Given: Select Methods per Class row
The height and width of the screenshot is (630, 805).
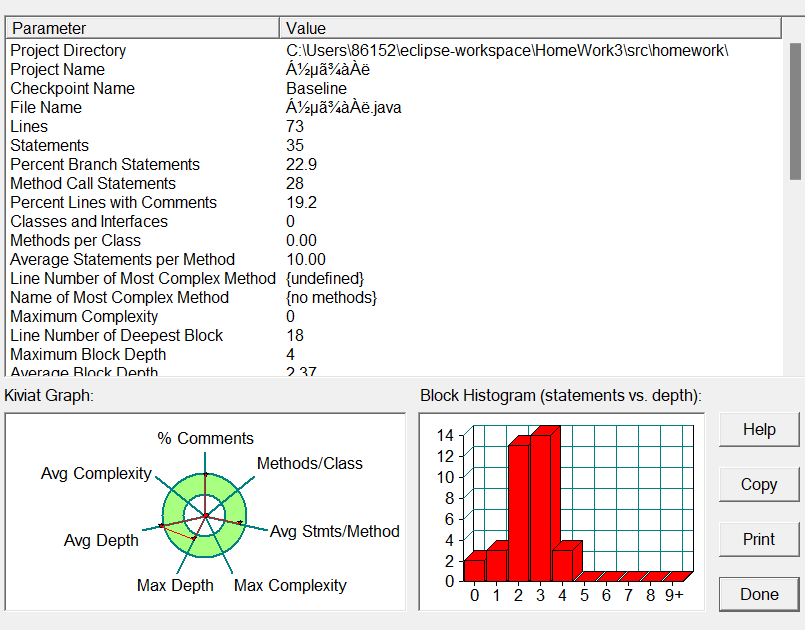Looking at the screenshot, I should [x=75, y=240].
